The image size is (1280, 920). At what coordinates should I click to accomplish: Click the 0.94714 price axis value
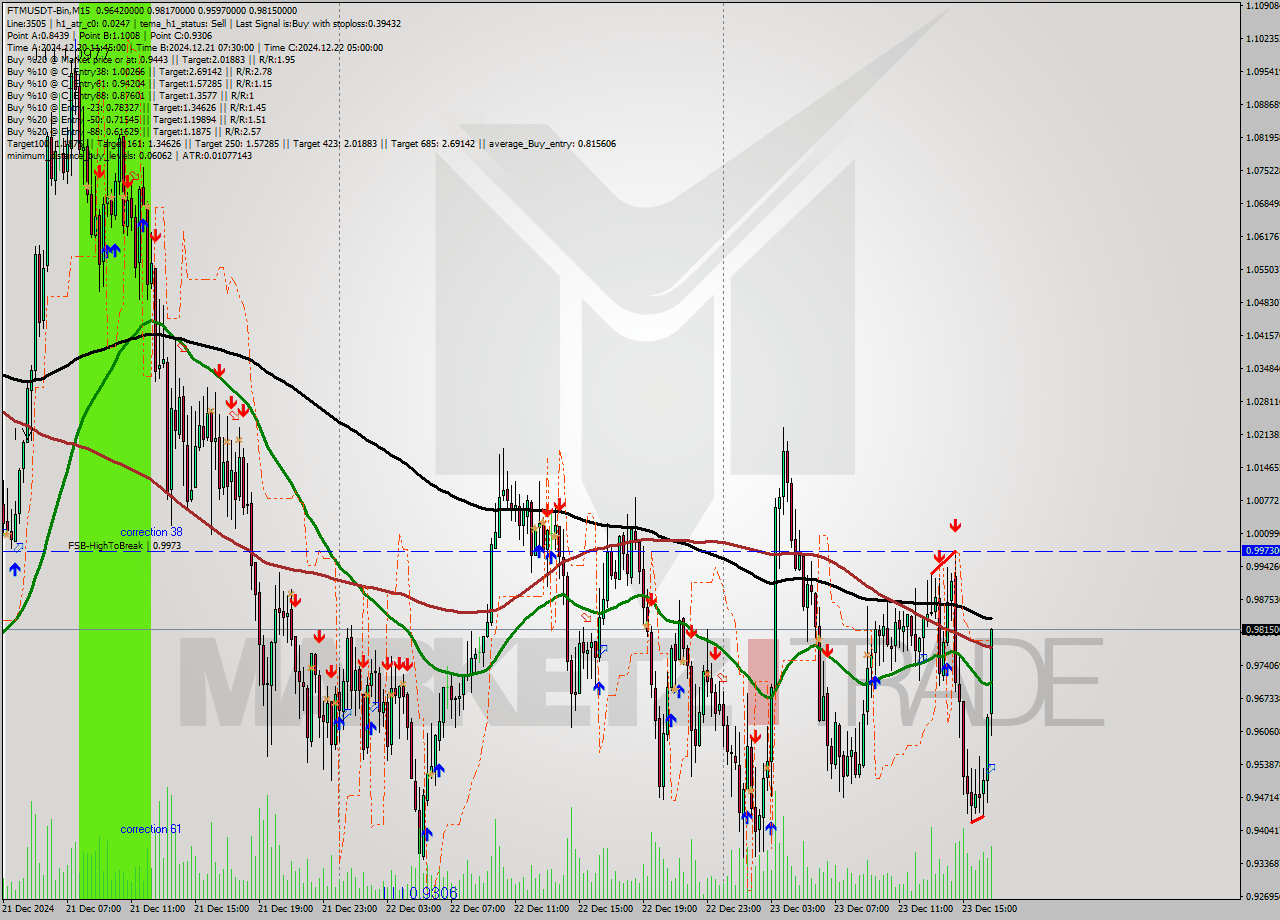tap(1263, 798)
